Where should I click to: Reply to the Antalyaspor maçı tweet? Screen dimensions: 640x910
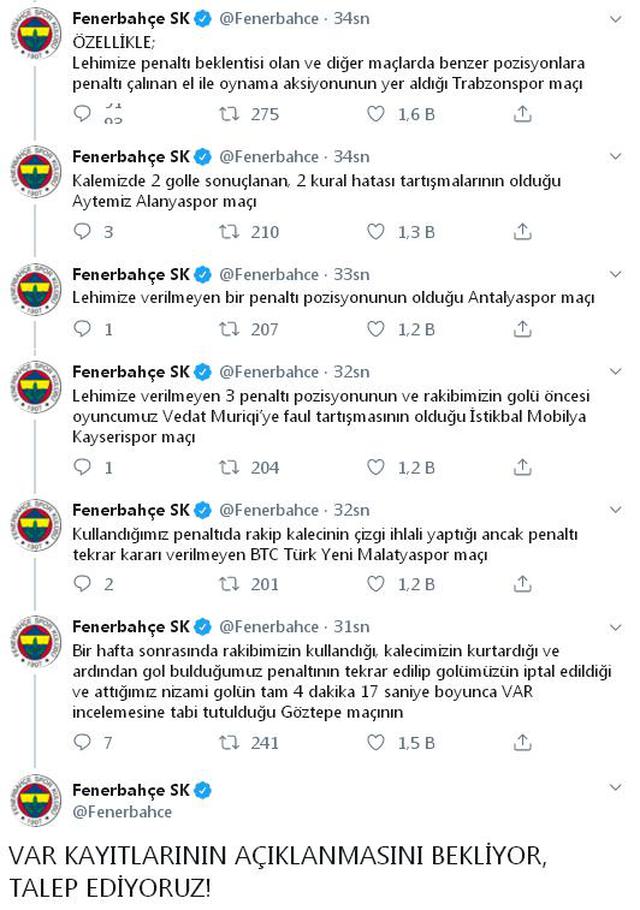(x=82, y=329)
